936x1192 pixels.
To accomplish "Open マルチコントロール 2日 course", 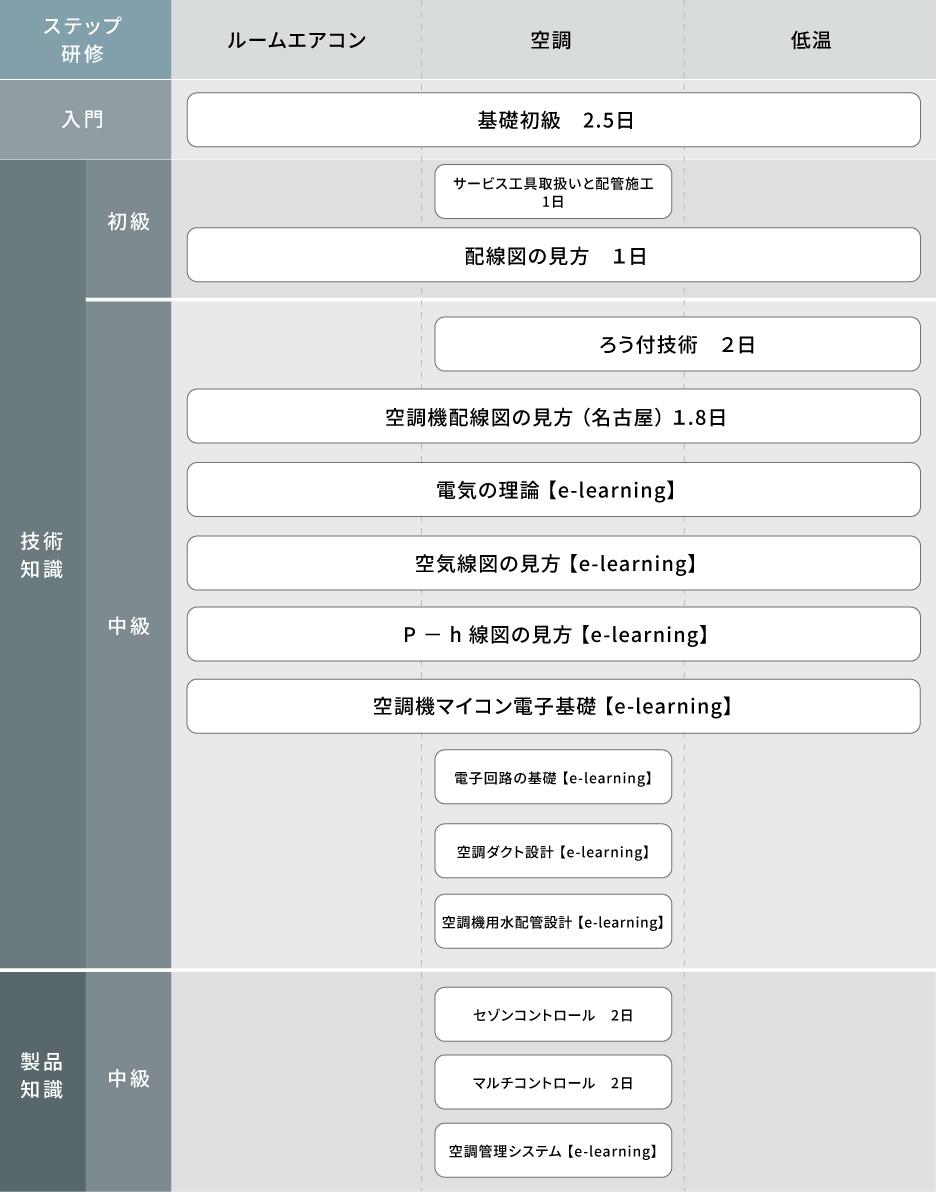I will point(553,1082).
